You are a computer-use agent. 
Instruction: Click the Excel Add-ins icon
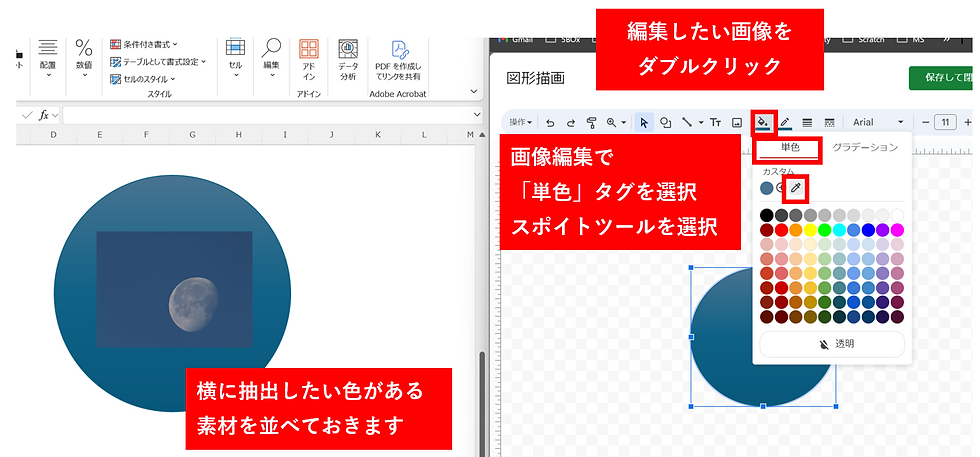(x=309, y=60)
